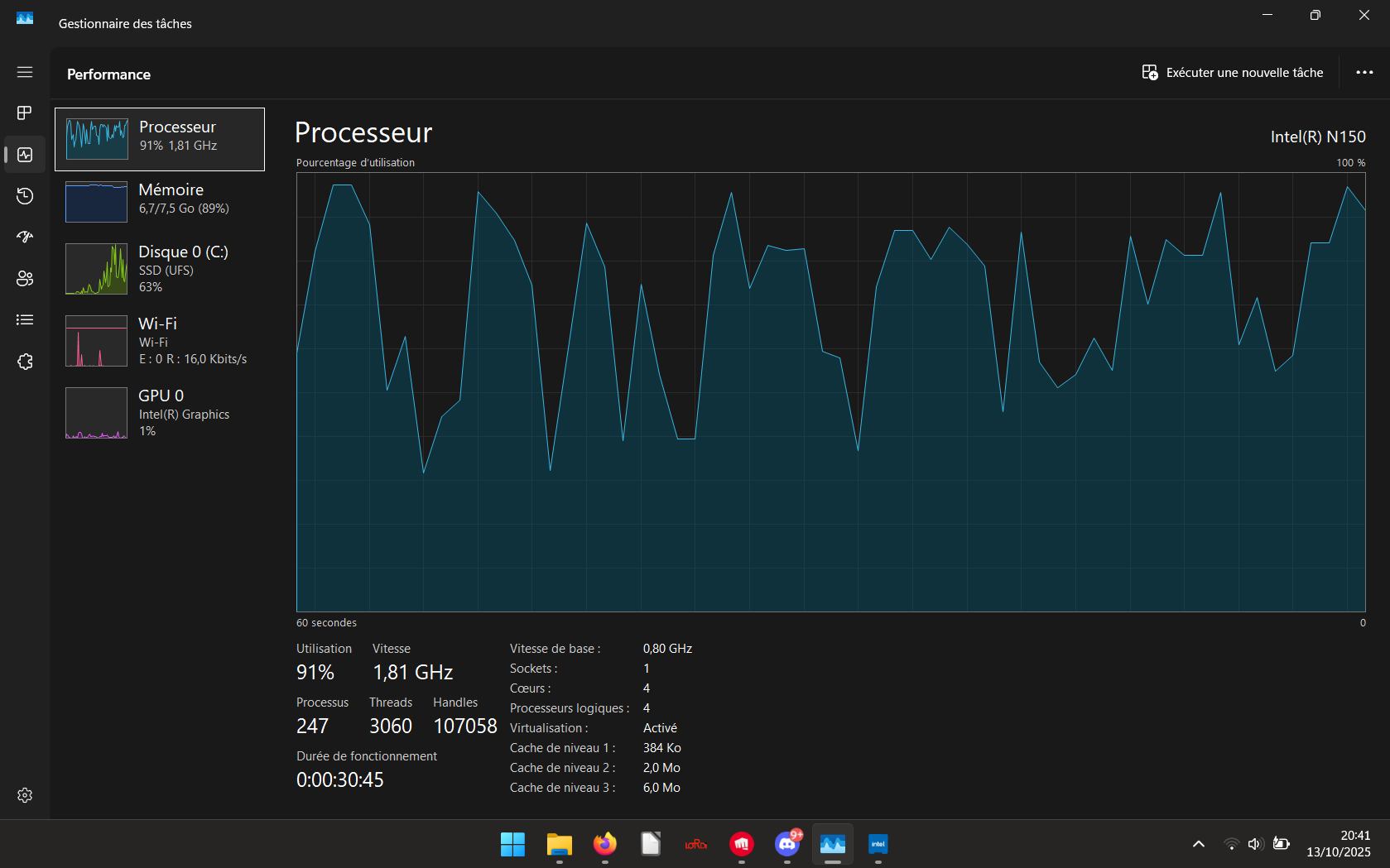The height and width of the screenshot is (868, 1390).
Task: Select the Processeur performance entry
Action: click(160, 139)
